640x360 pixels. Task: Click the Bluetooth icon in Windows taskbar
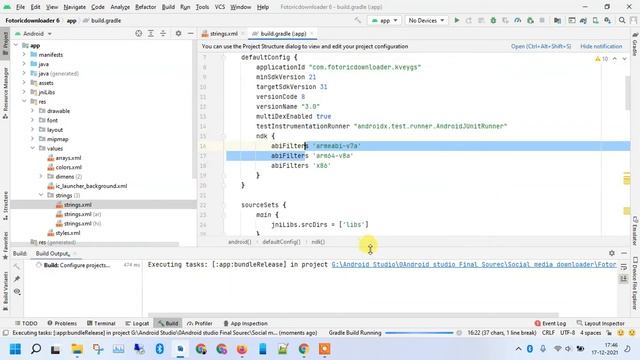[x=160, y=349]
